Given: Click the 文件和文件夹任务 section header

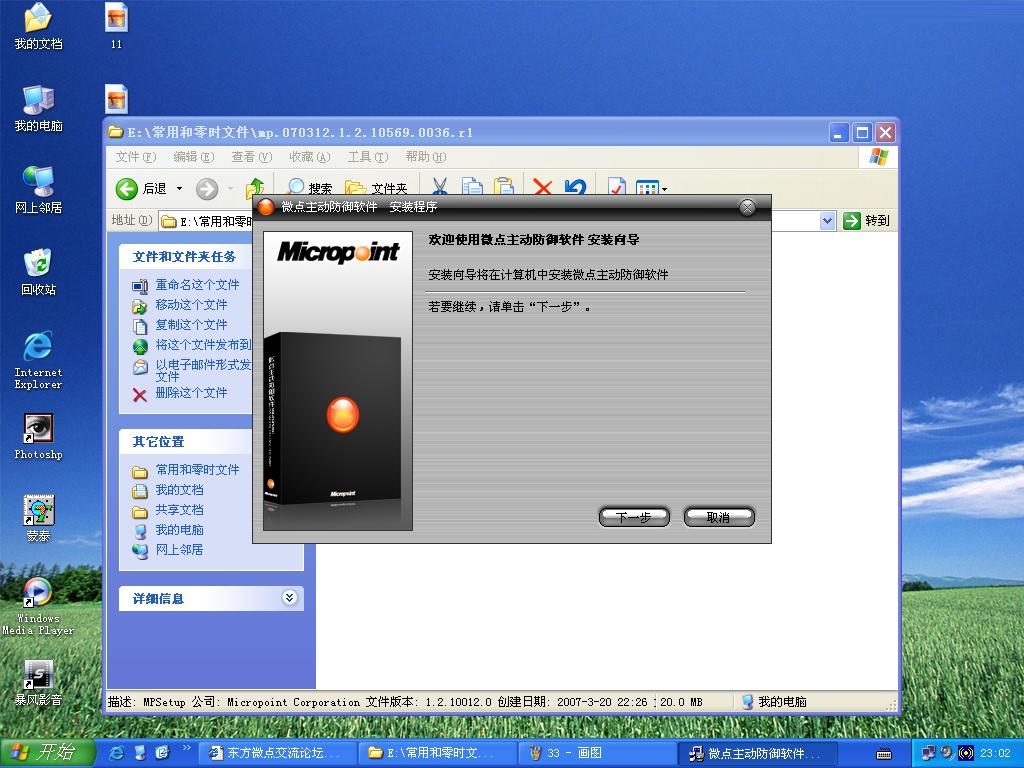Looking at the screenshot, I should pyautogui.click(x=185, y=257).
